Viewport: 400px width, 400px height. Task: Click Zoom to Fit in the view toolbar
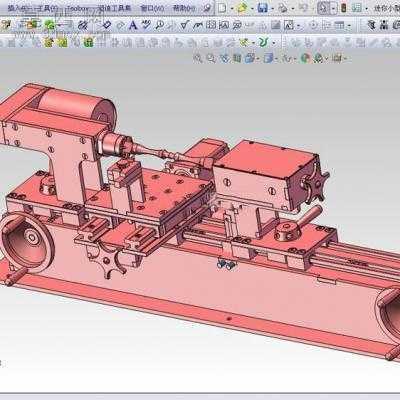tap(198, 58)
